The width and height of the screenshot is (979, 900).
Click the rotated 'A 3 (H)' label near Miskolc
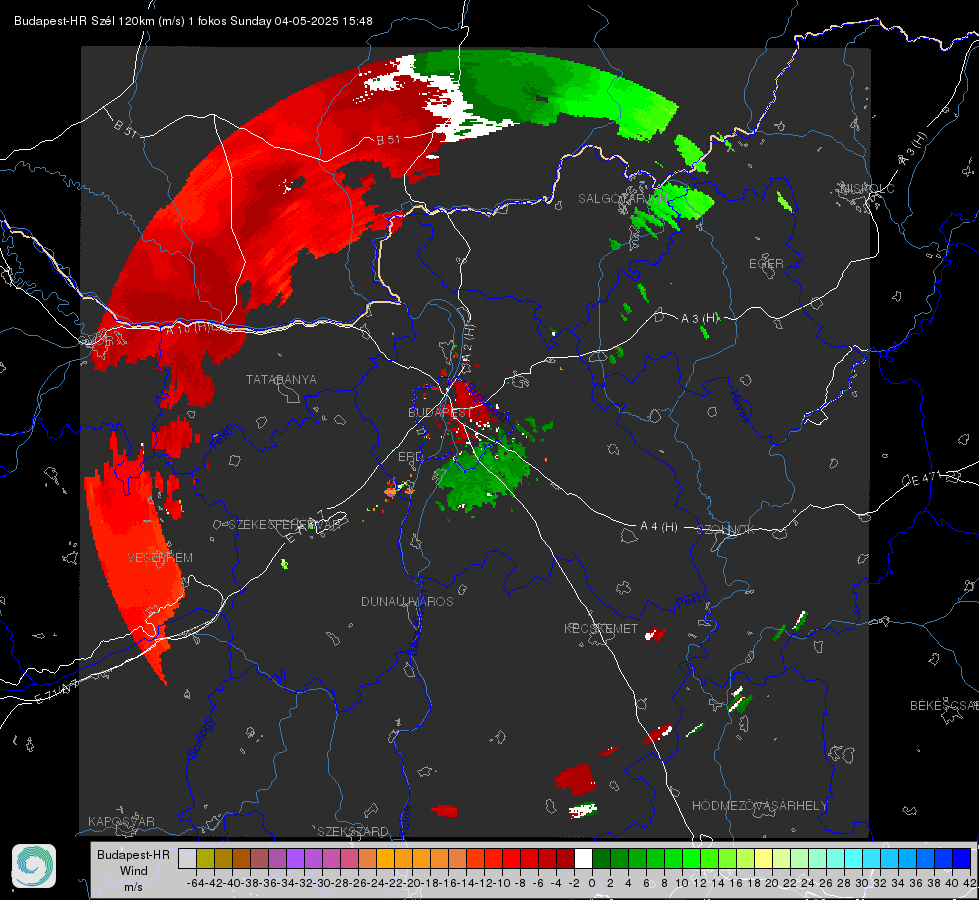pos(913,149)
